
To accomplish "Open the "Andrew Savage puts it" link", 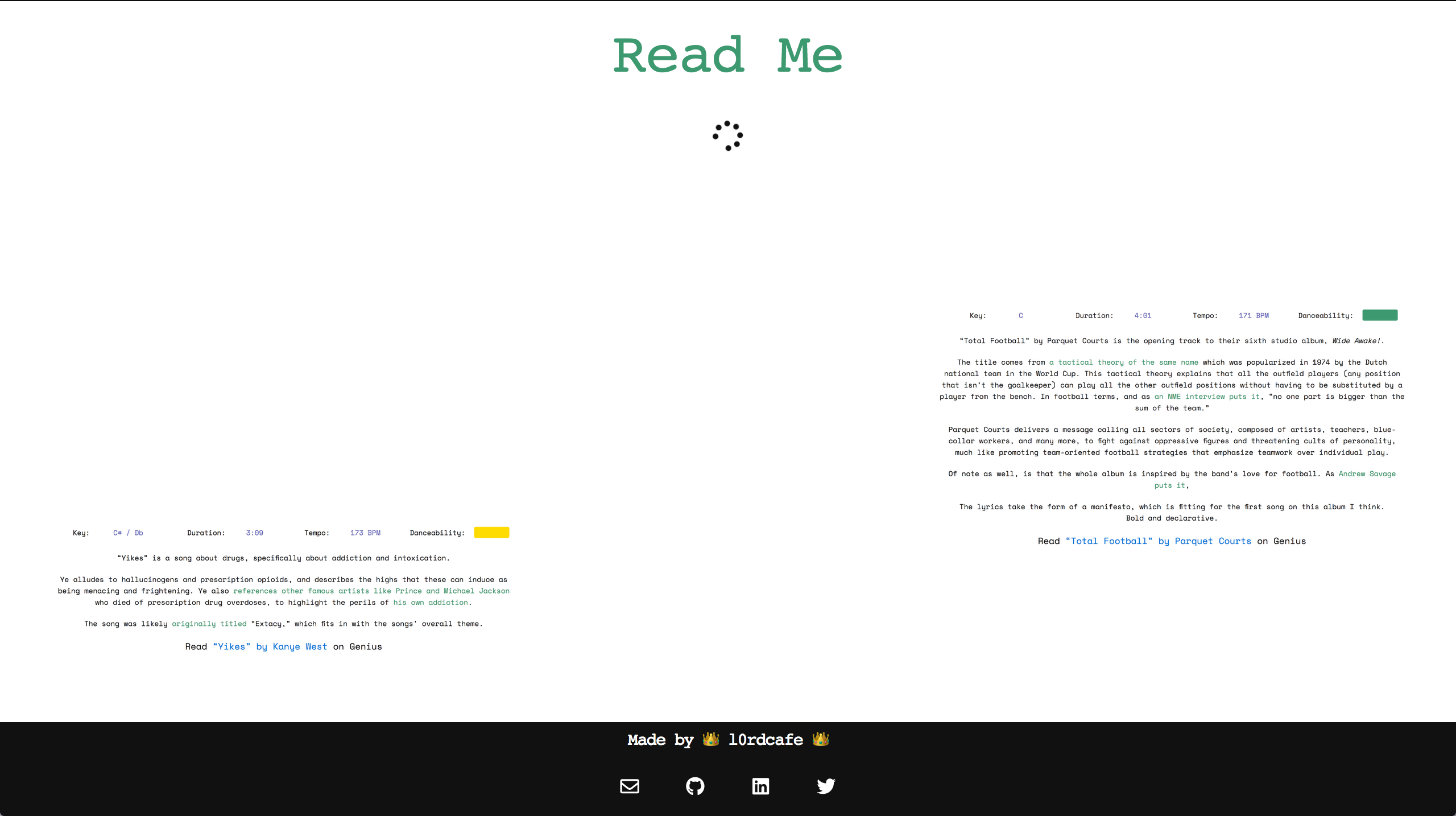I will pyautogui.click(x=1367, y=473).
